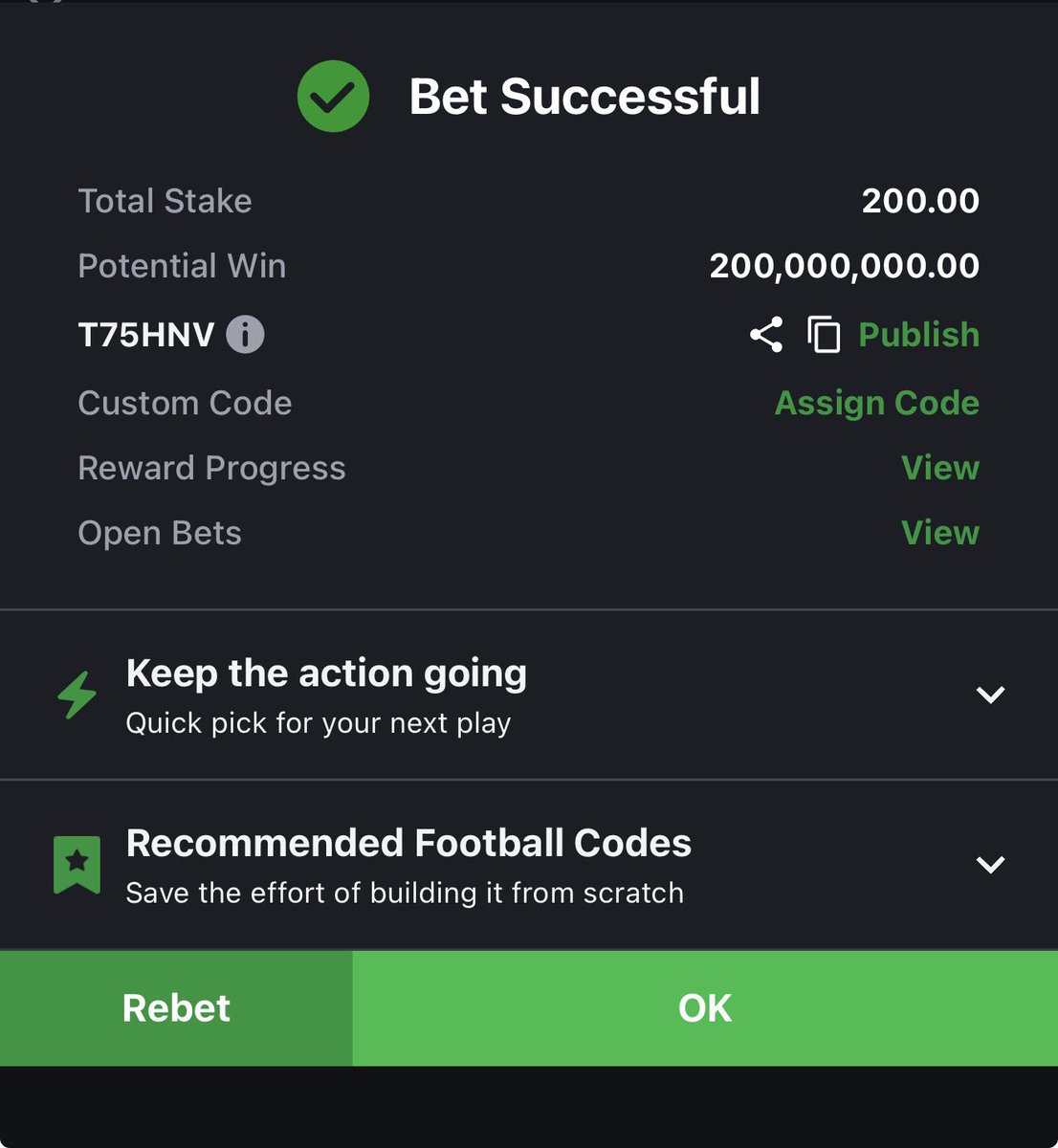Confirm with the OK button
Image resolution: width=1058 pixels, height=1148 pixels.
point(705,1008)
